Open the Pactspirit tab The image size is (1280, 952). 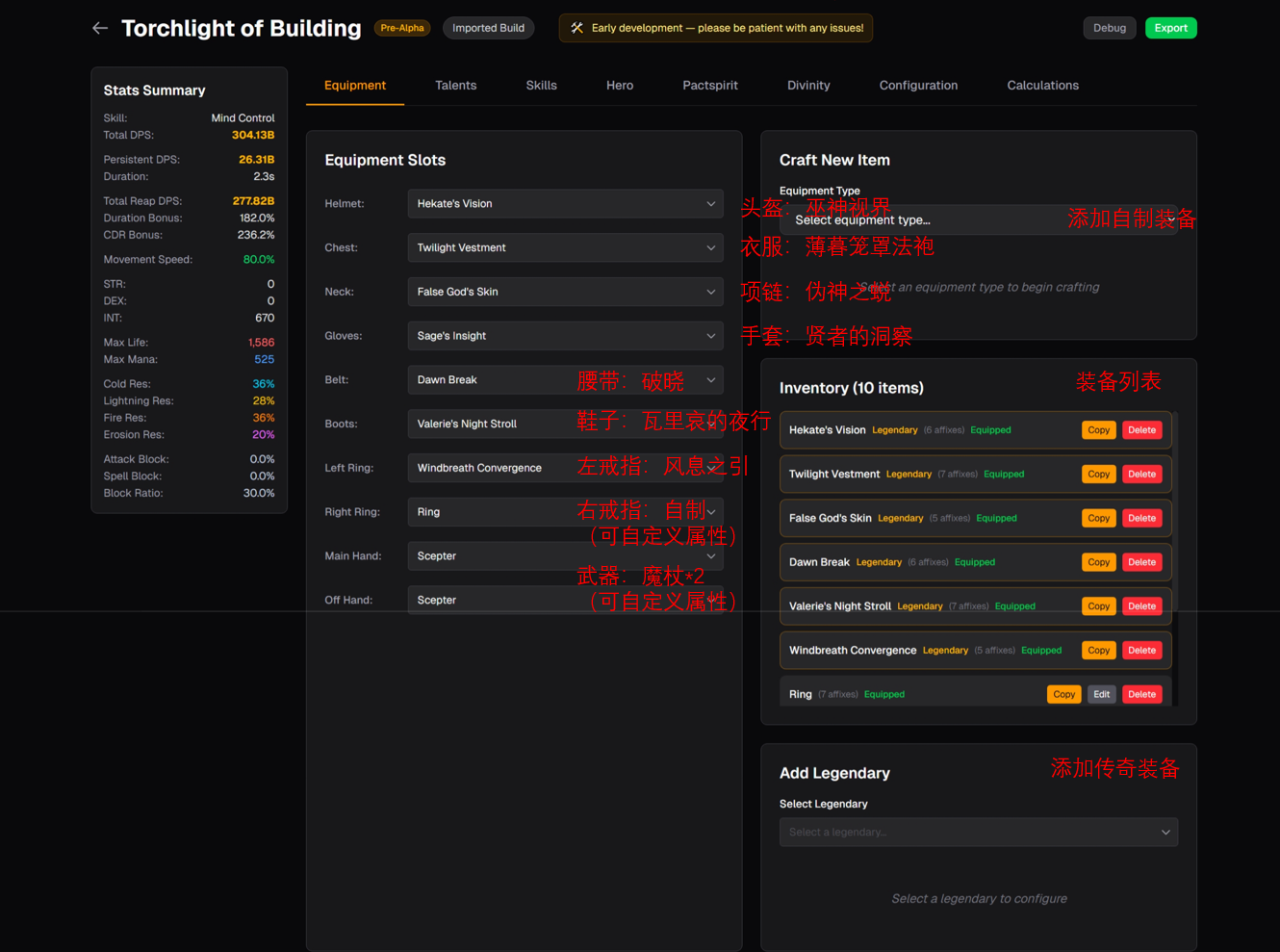click(709, 86)
